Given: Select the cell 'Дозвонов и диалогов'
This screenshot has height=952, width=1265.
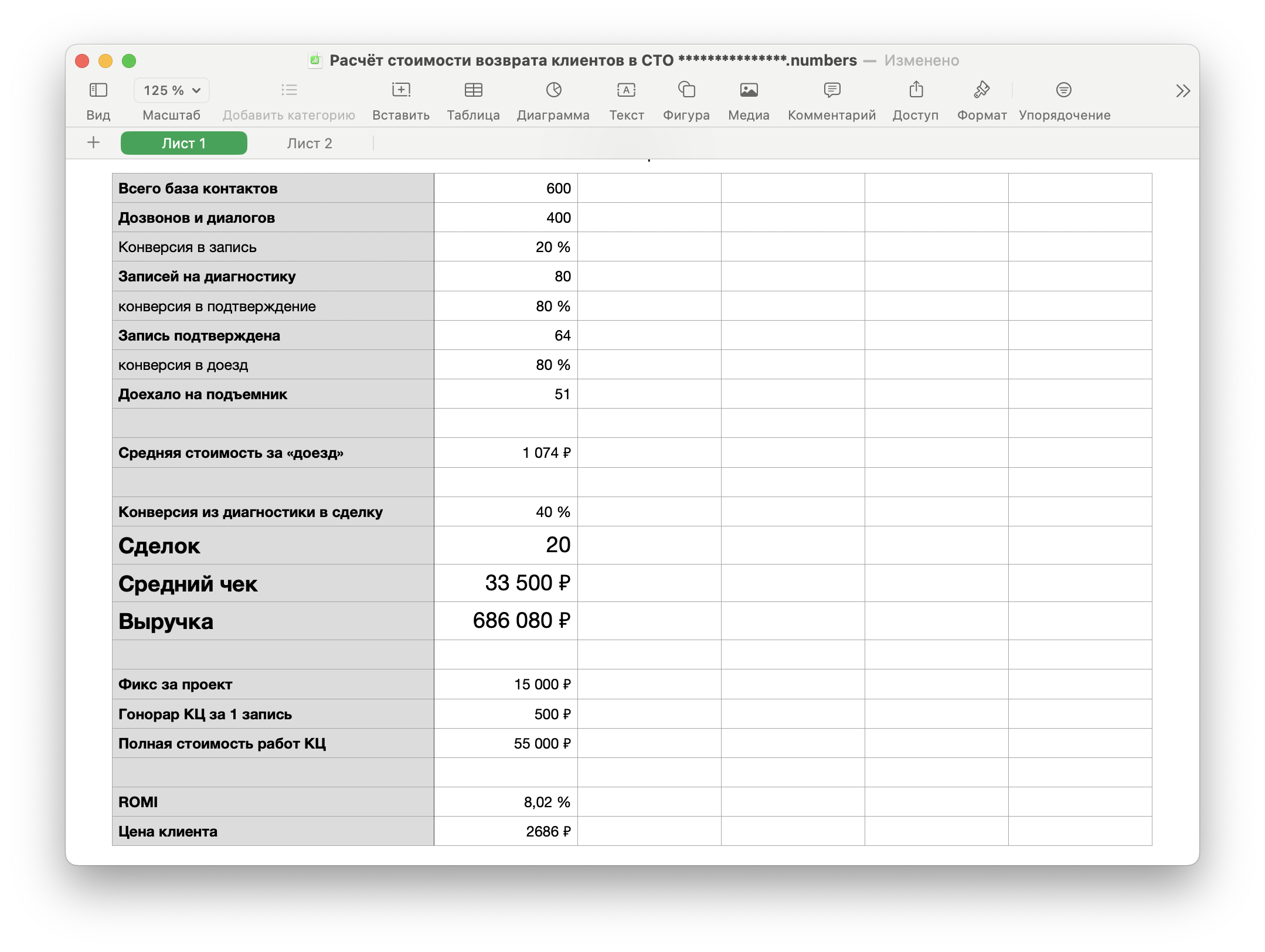Looking at the screenshot, I should [273, 217].
